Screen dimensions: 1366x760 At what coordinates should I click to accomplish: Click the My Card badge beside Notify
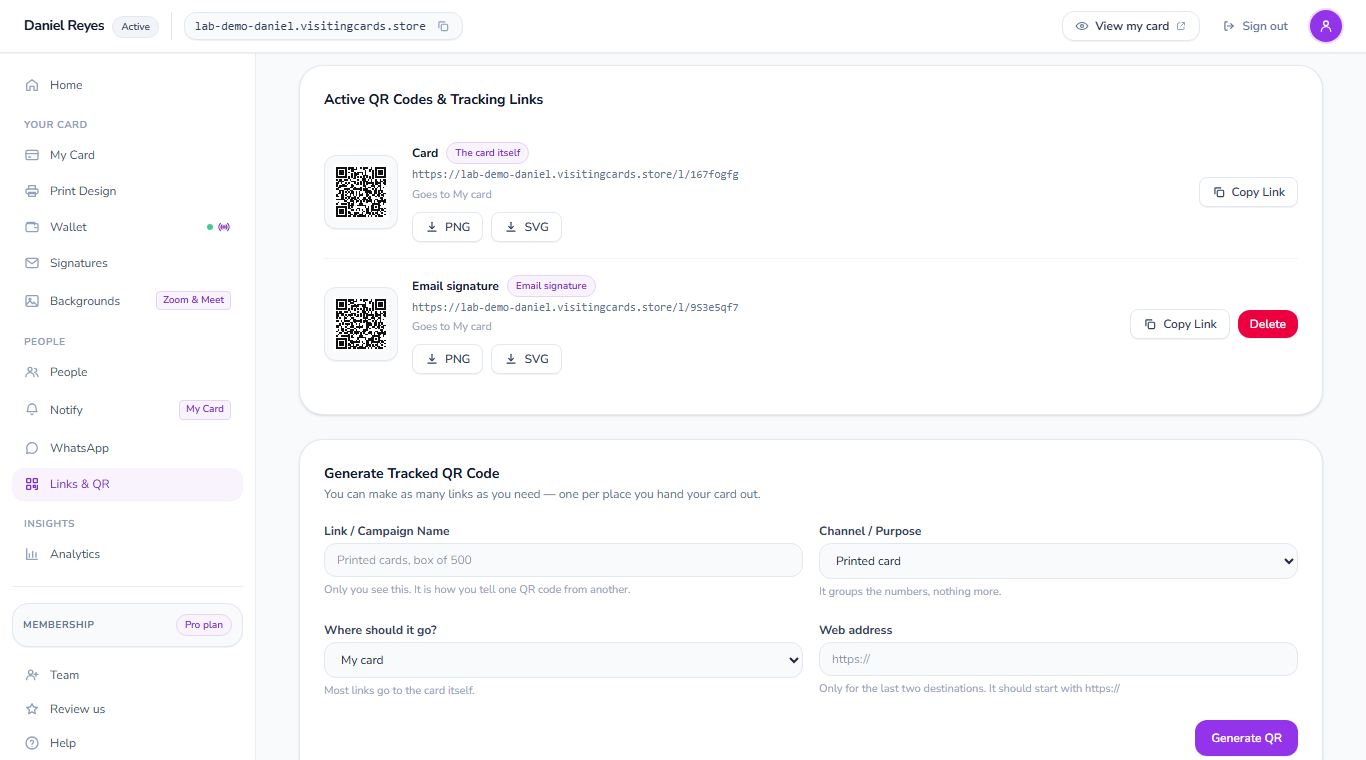pyautogui.click(x=205, y=409)
